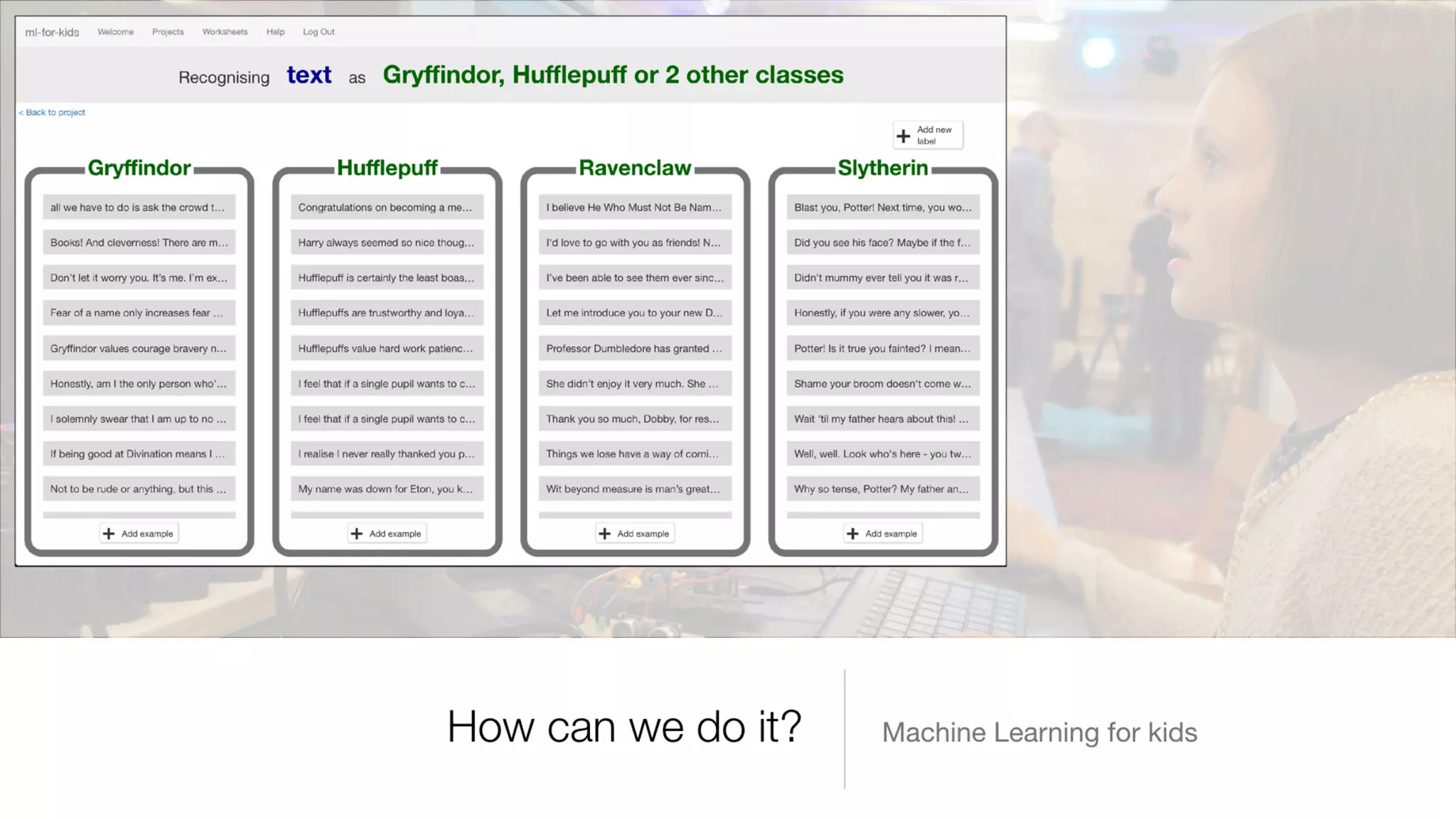Viewport: 1456px width, 819px height.
Task: Go back via Back to project link
Action: (52, 112)
